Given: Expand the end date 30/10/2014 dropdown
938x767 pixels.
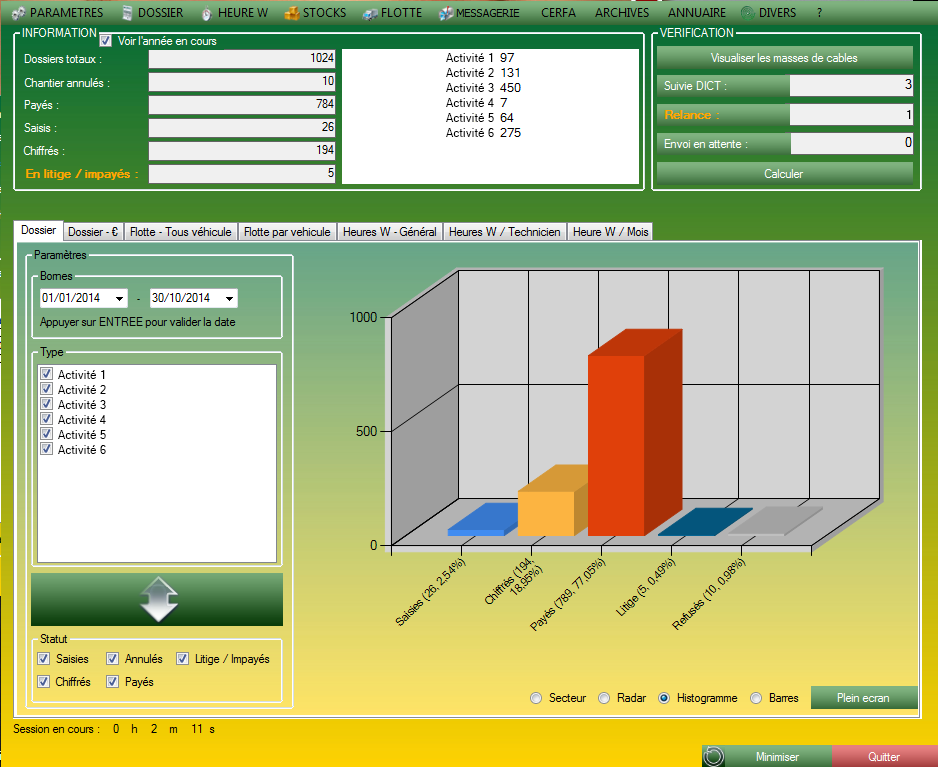Looking at the screenshot, I should tap(229, 298).
